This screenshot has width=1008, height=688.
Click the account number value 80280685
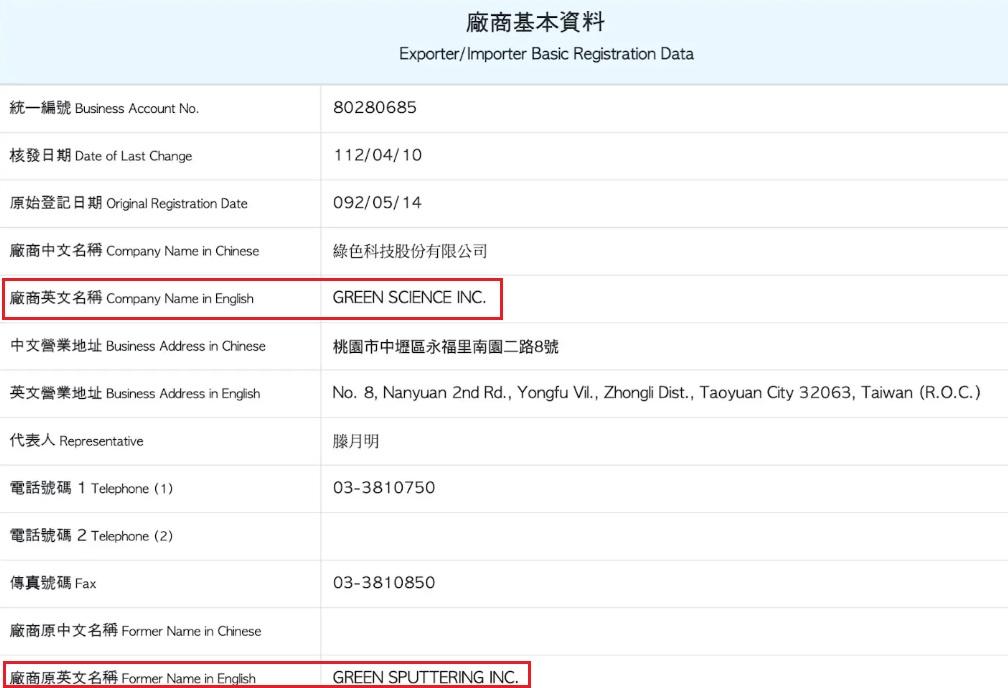[x=375, y=107]
